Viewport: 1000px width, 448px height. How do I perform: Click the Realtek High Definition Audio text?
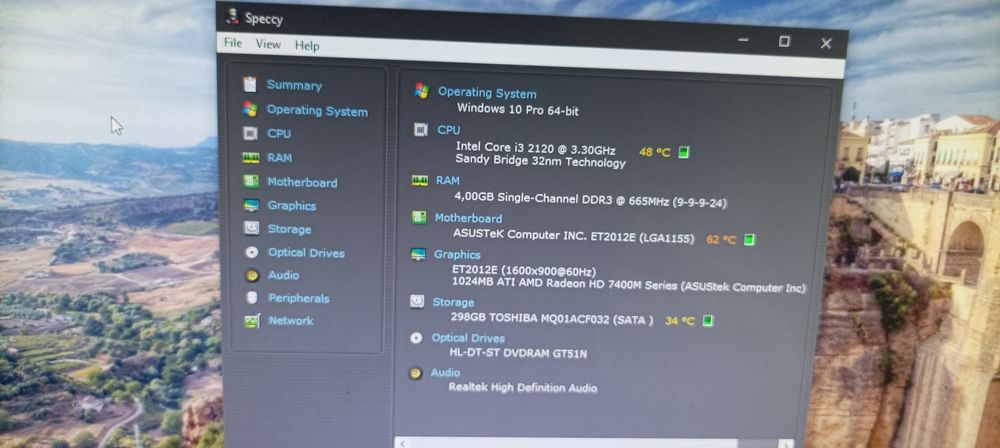coord(522,387)
